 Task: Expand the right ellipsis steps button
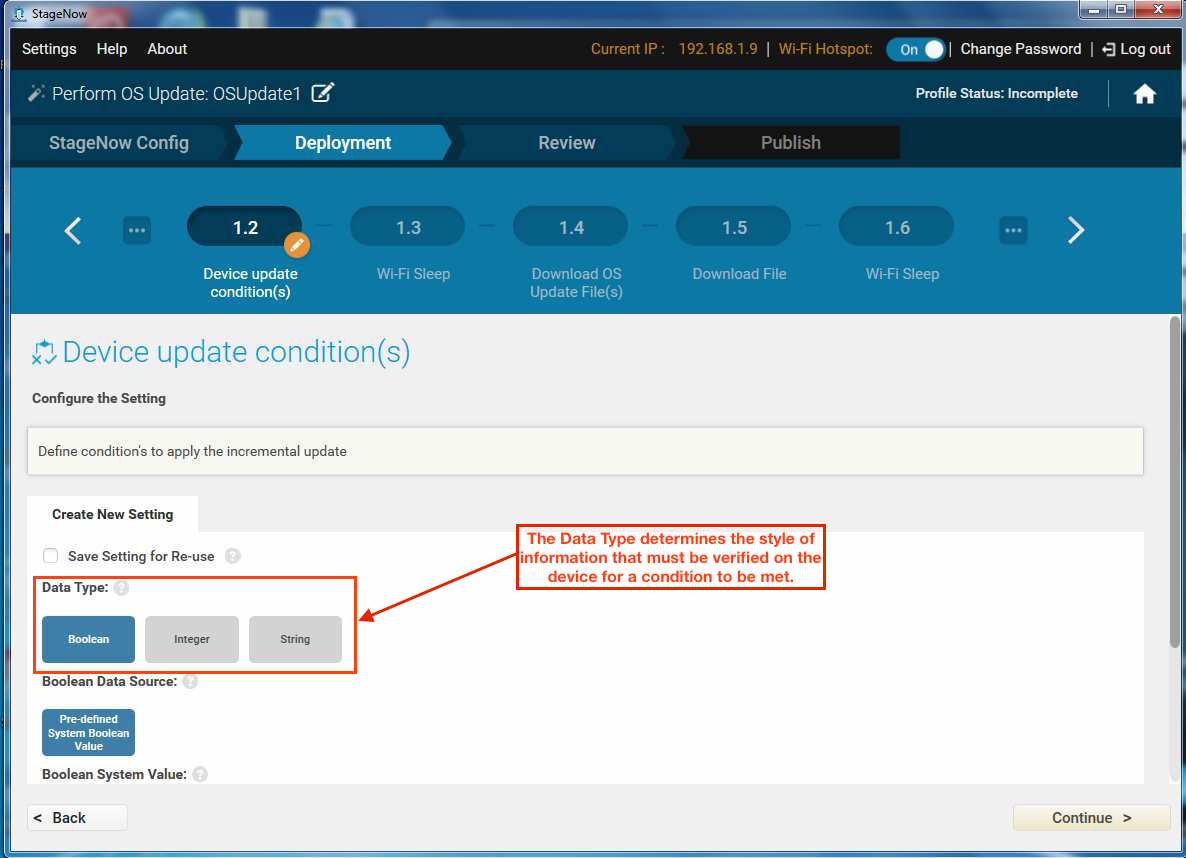click(x=1013, y=230)
